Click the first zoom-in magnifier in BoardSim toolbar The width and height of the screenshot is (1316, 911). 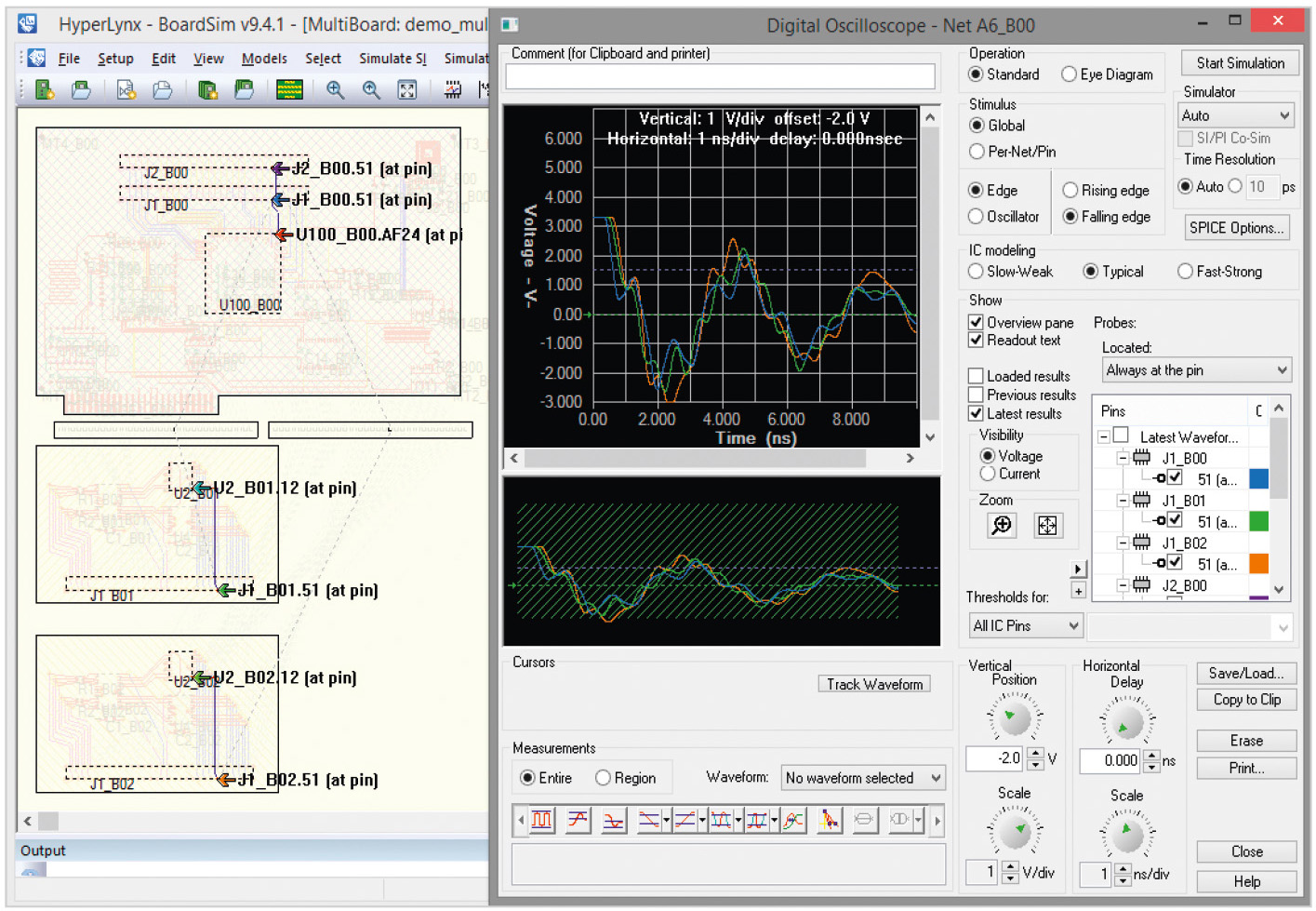pos(335,89)
